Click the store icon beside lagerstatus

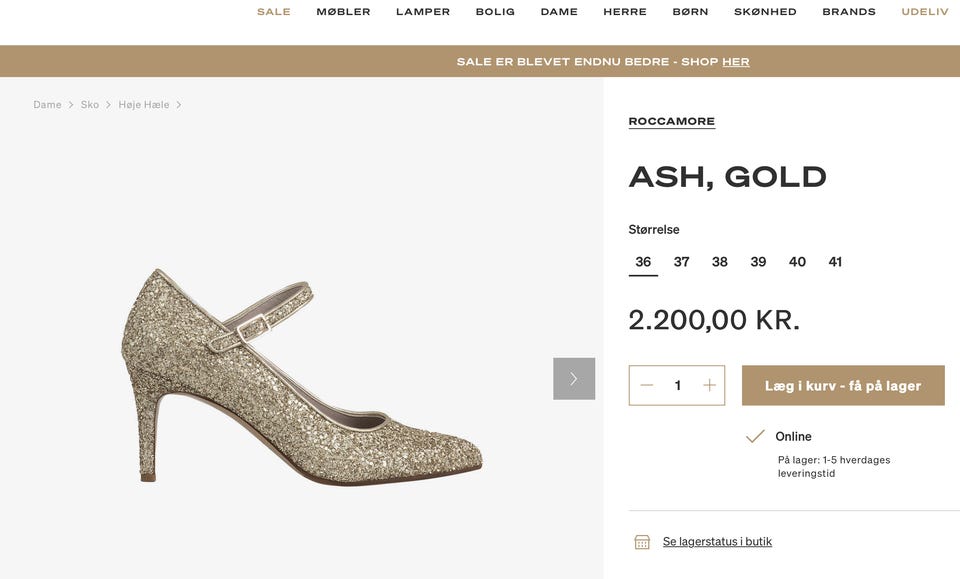coord(642,542)
